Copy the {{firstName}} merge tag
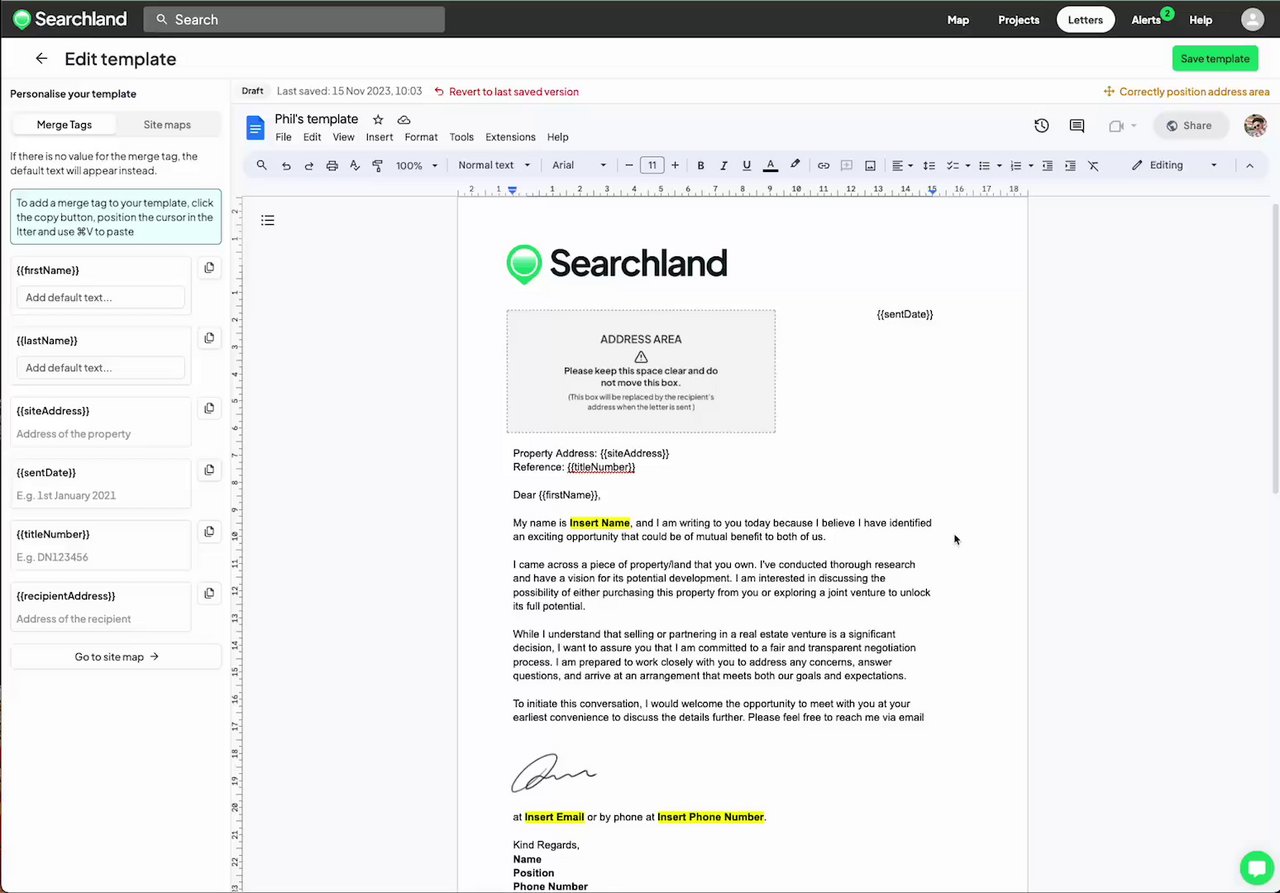 209,268
